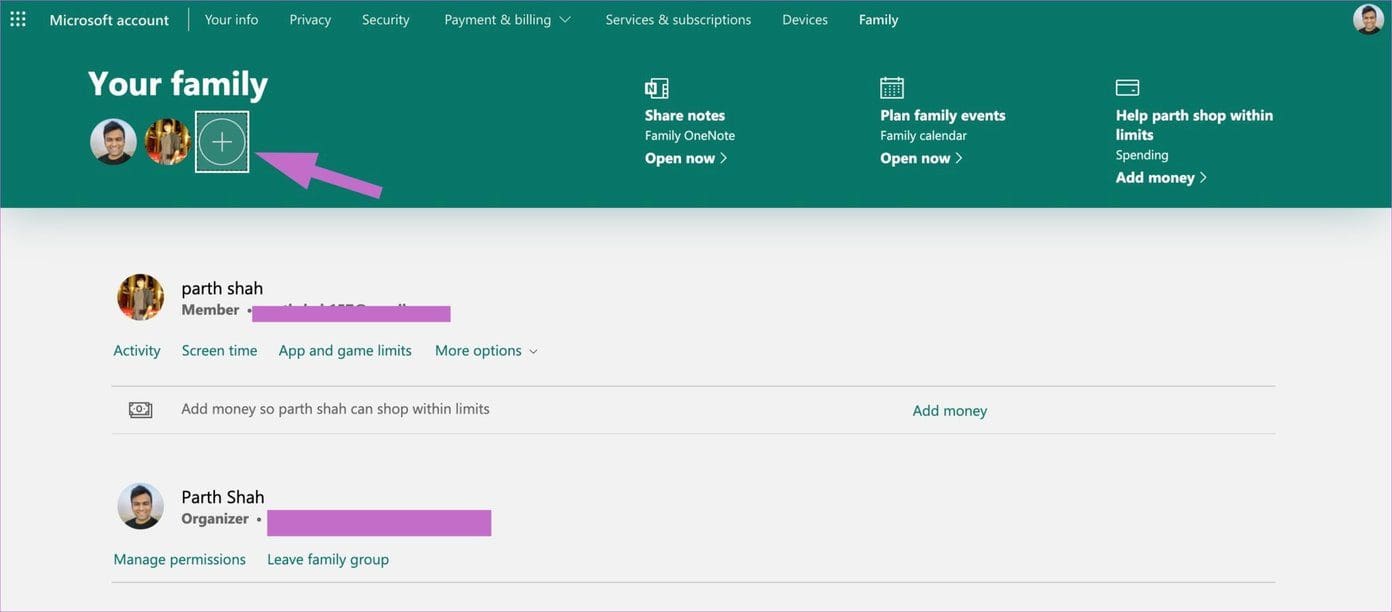This screenshot has width=1392, height=612.
Task: Click the Plan family events heading
Action: (x=943, y=115)
